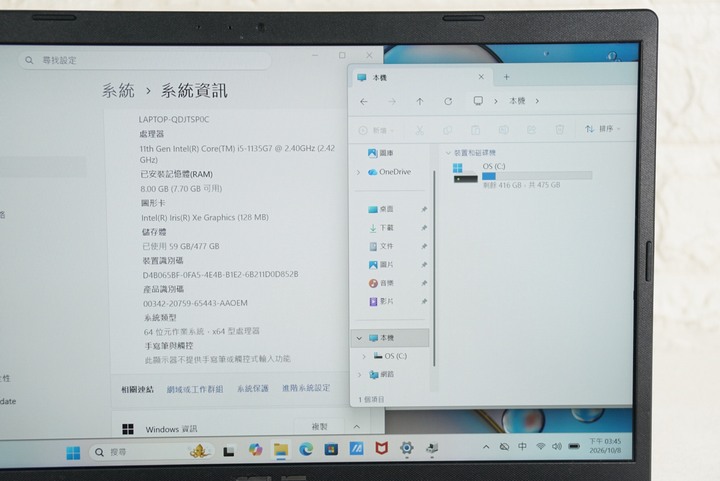Click the 系統 breadcrumb in Settings
Image resolution: width=720 pixels, height=481 pixels.
click(x=118, y=90)
